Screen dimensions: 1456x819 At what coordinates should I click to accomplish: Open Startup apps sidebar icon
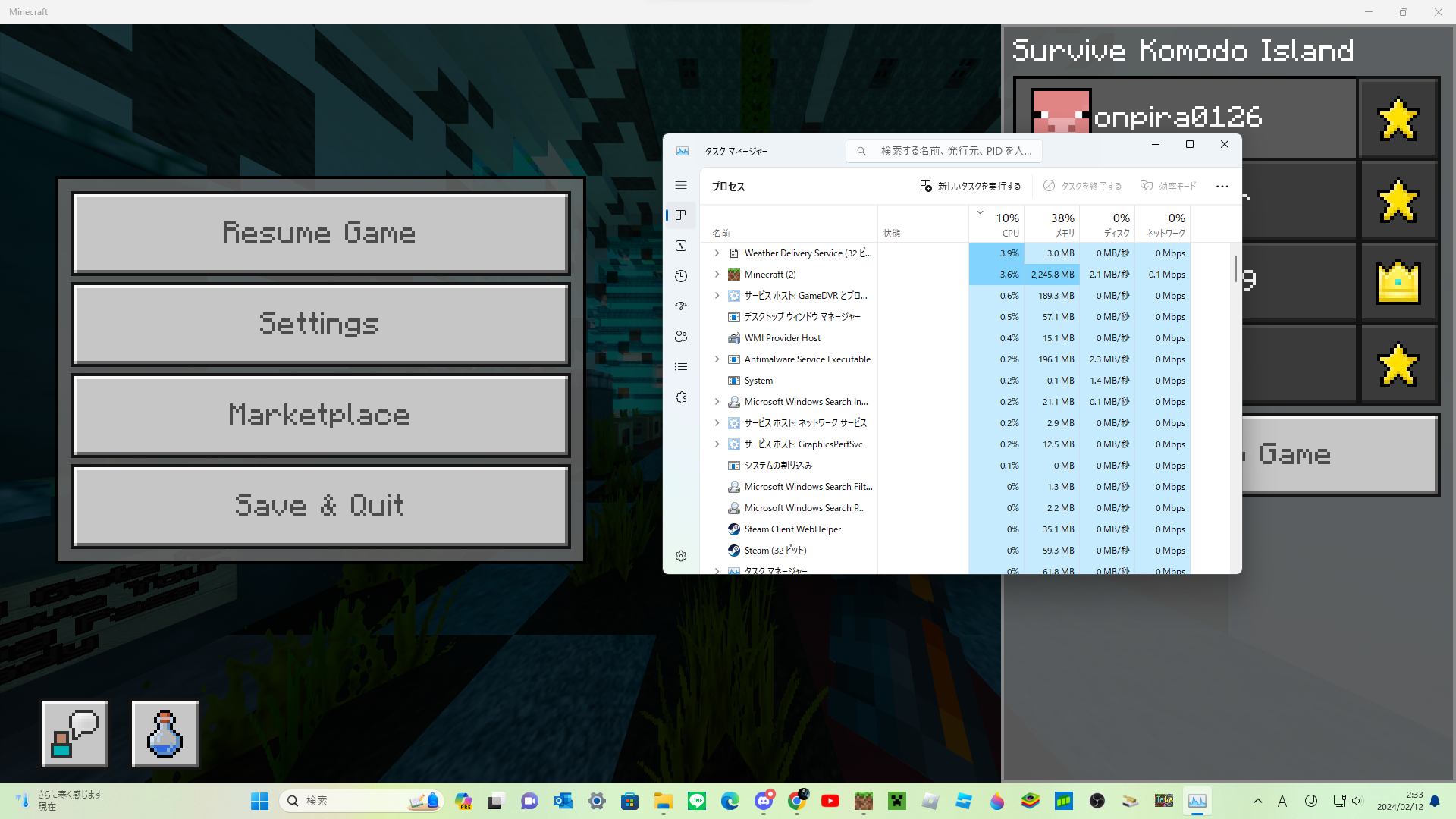[681, 306]
